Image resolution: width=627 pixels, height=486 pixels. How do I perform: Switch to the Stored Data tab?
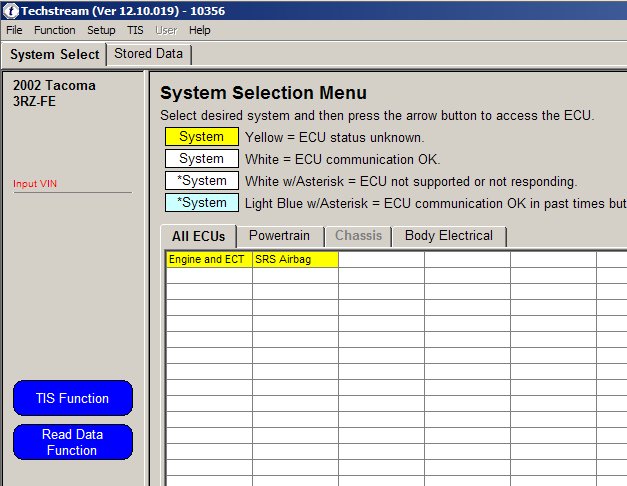[148, 54]
